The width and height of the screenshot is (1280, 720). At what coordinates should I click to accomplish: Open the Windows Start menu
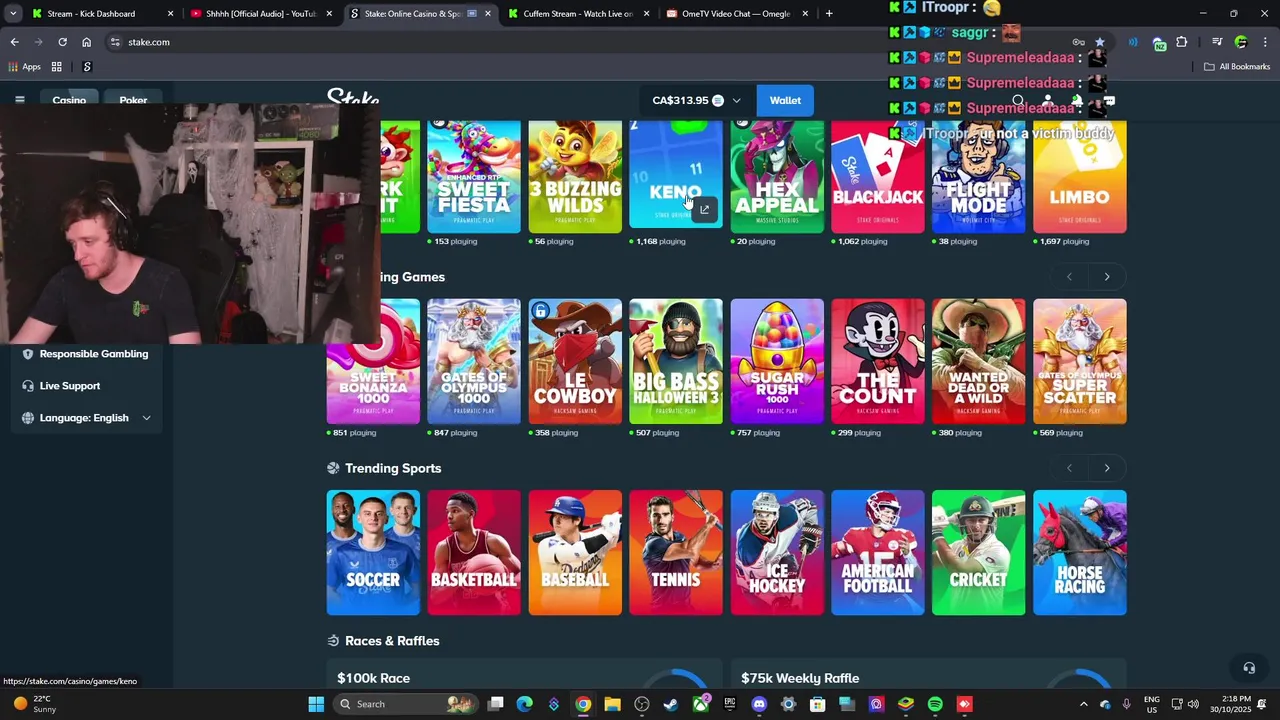316,704
